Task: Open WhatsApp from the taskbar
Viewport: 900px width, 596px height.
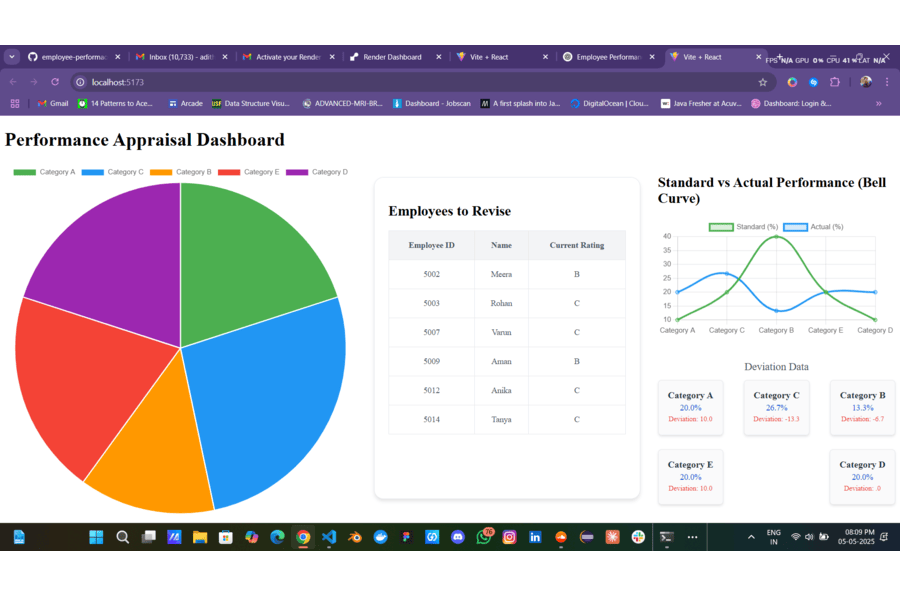Action: point(484,537)
